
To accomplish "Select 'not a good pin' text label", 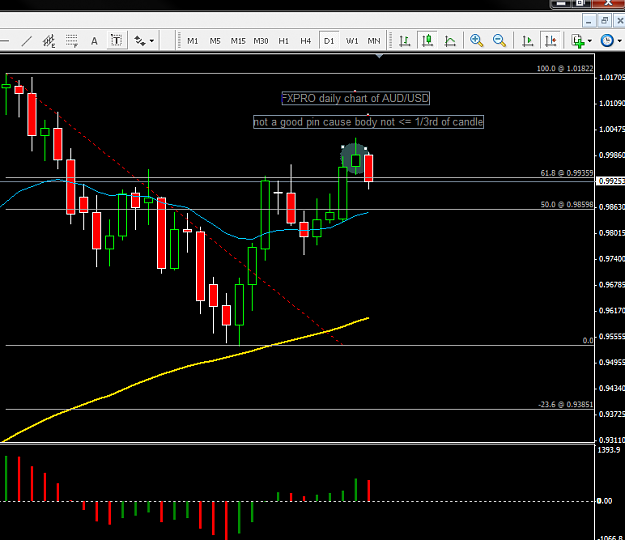I will [x=368, y=122].
